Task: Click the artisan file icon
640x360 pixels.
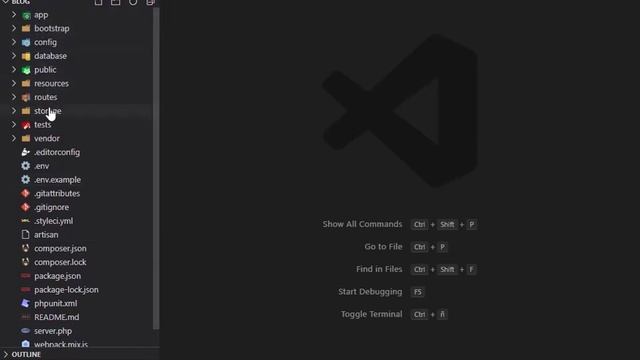Action: (25, 235)
